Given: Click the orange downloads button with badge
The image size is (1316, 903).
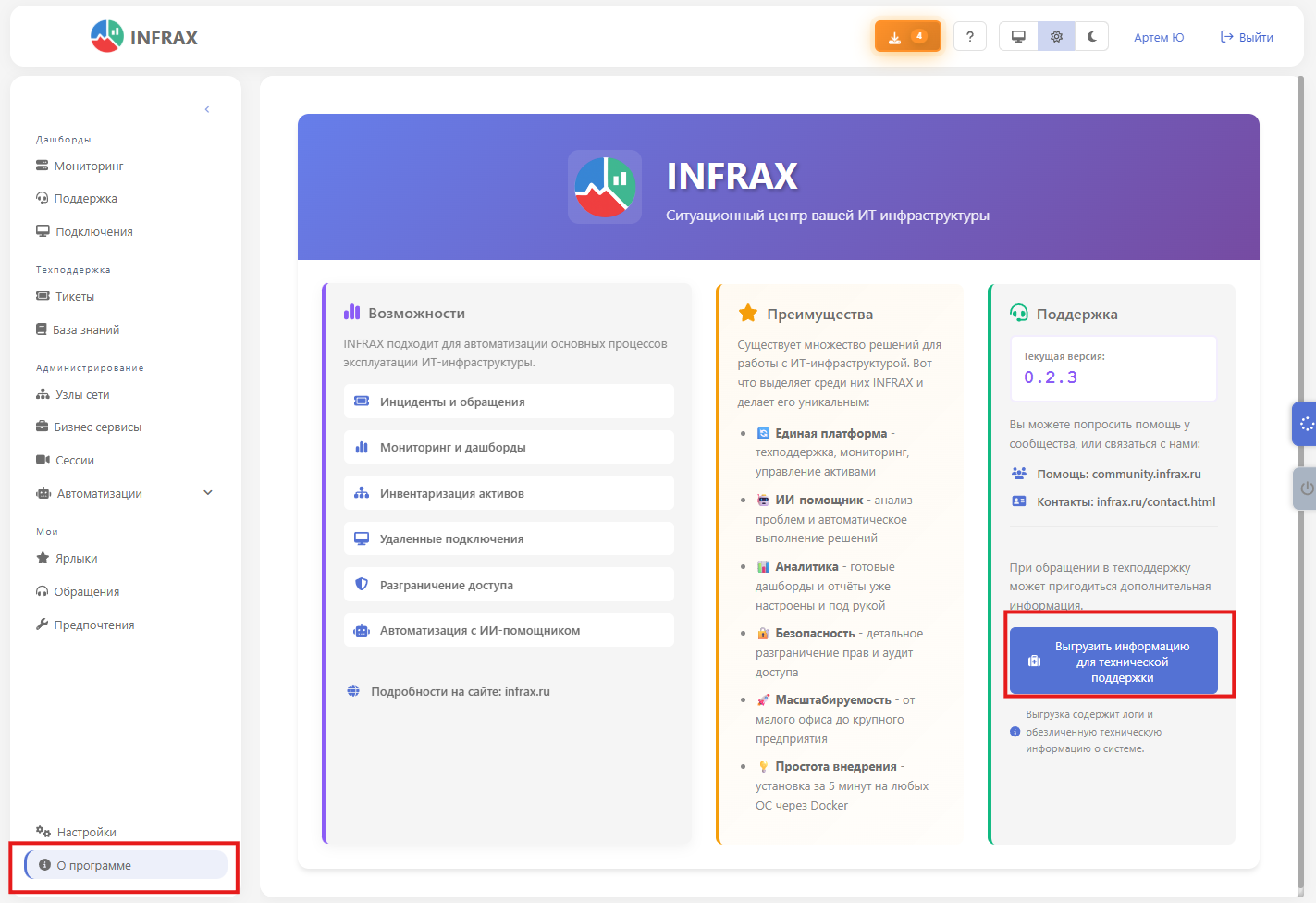Looking at the screenshot, I should 906,37.
